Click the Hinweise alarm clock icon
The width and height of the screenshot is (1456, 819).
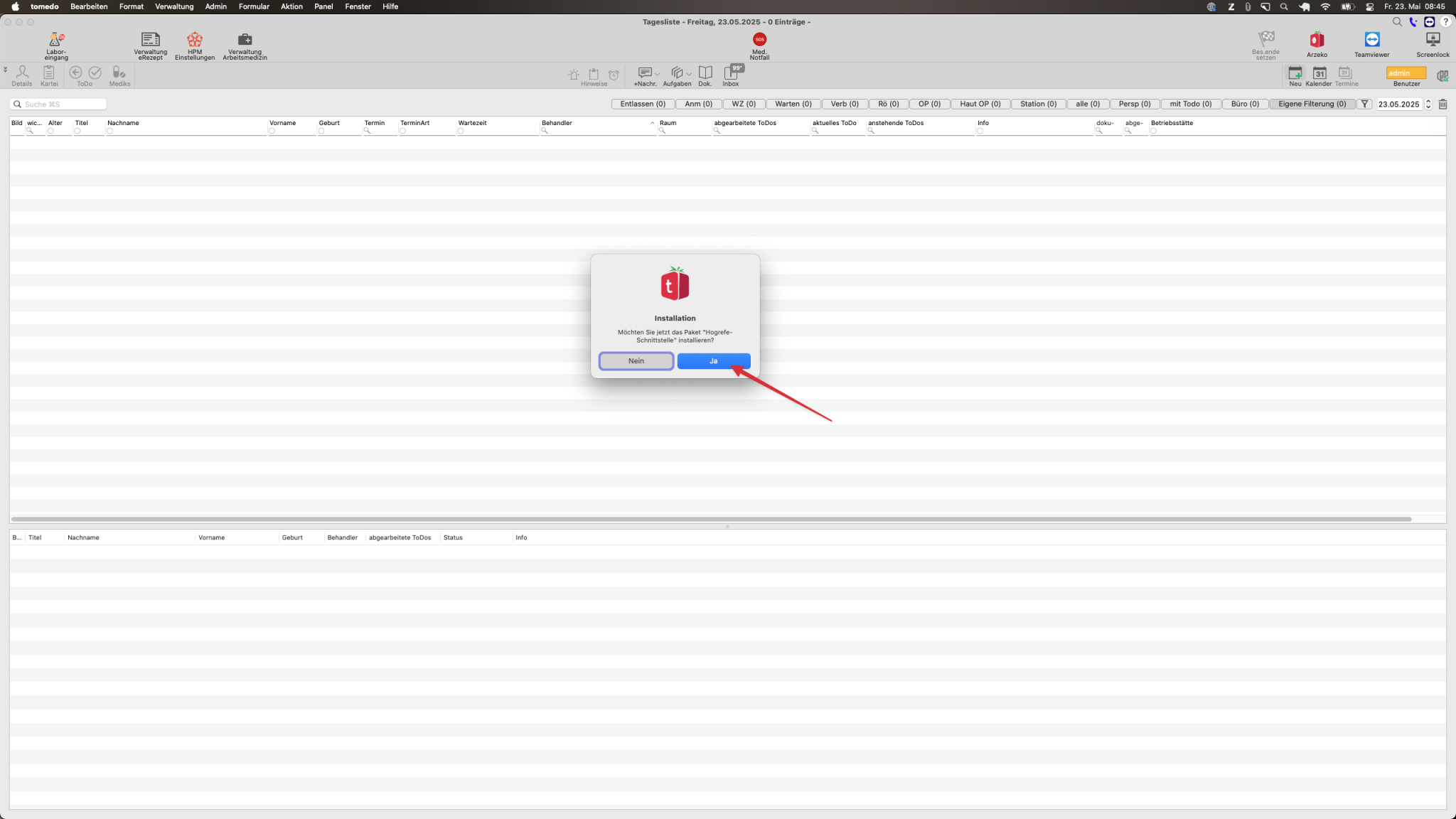[614, 74]
